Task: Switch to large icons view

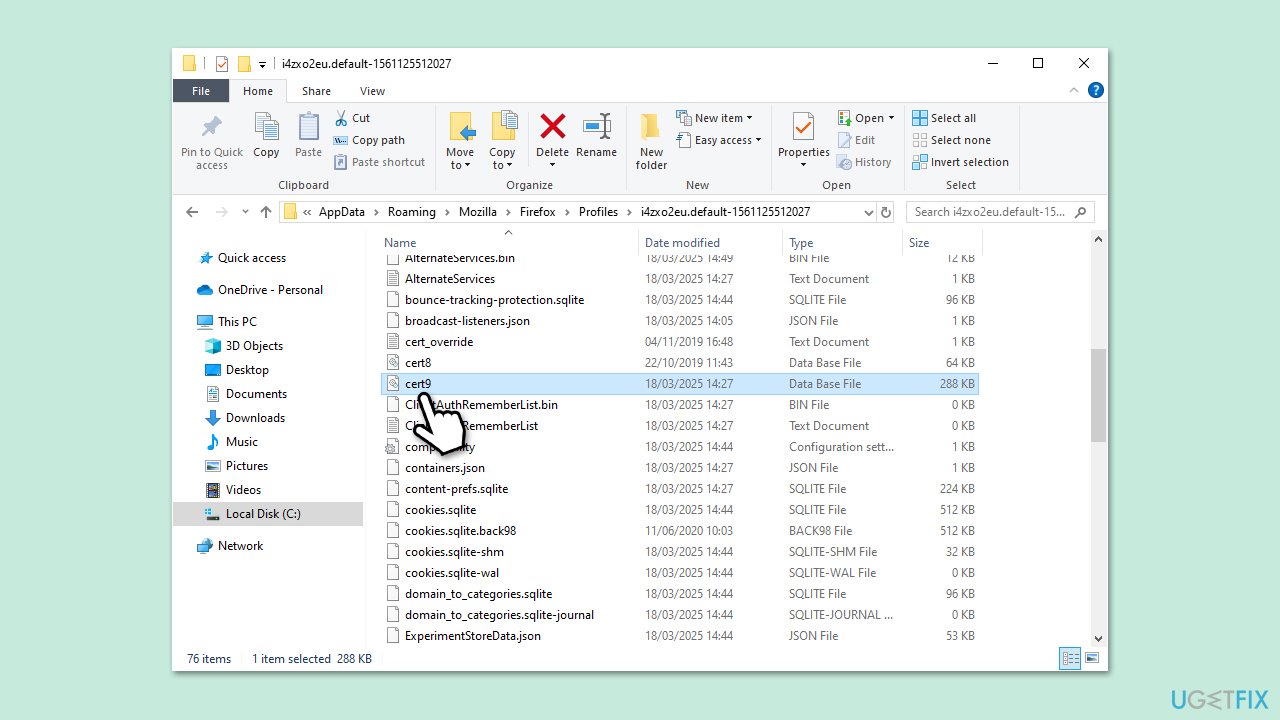Action: coord(1092,658)
